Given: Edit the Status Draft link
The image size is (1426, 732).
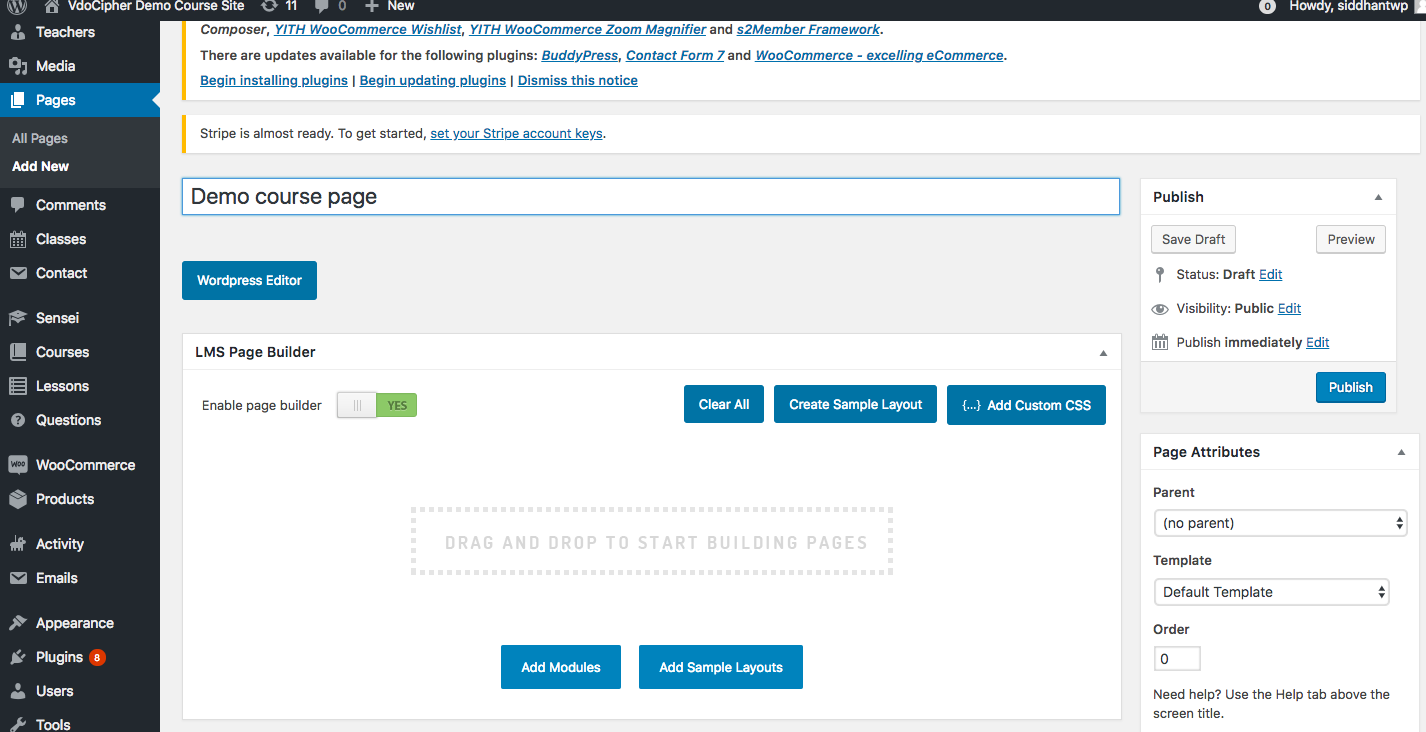Looking at the screenshot, I should point(1271,275).
